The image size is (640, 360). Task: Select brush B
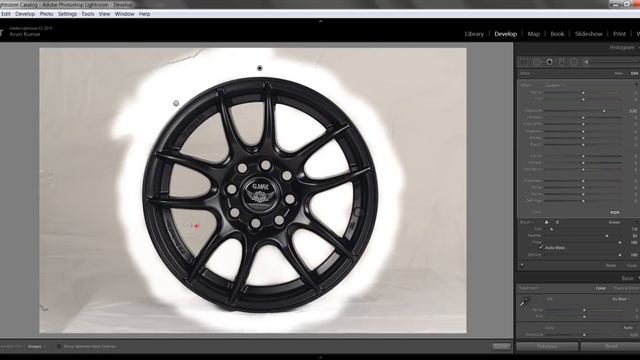click(557, 222)
